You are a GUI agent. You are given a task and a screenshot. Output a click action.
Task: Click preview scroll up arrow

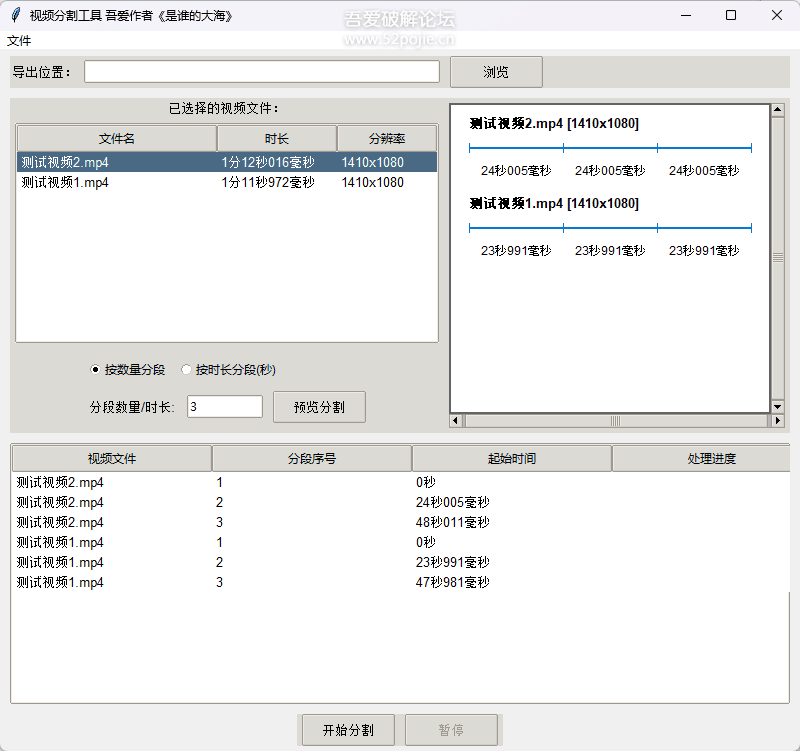[778, 110]
